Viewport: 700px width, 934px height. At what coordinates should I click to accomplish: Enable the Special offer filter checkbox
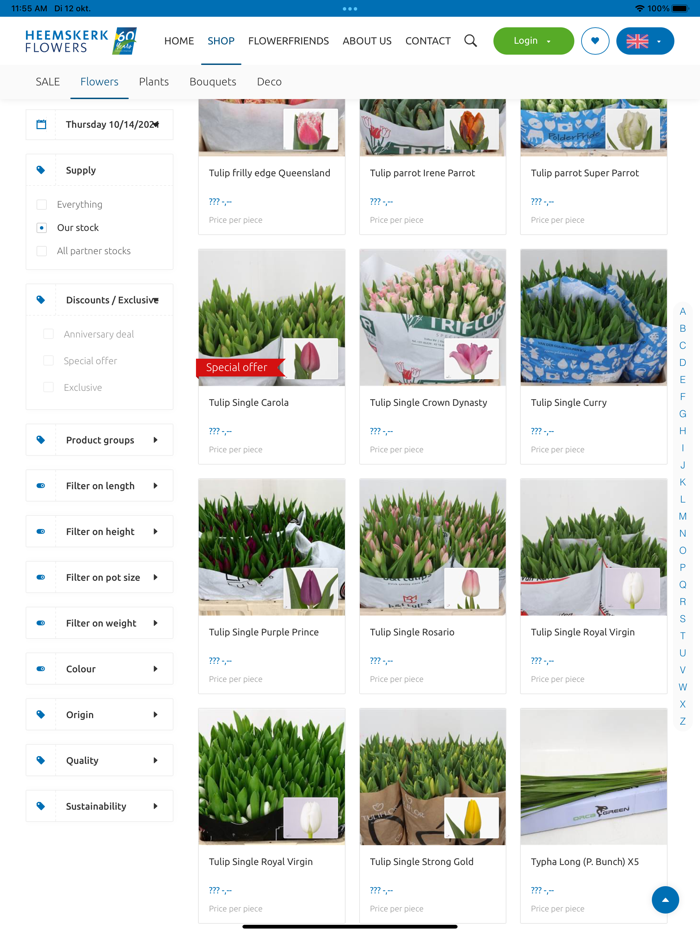pyautogui.click(x=49, y=361)
